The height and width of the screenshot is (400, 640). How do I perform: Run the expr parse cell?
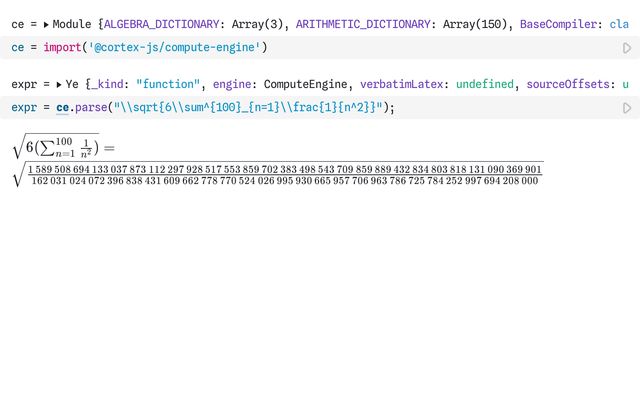[627, 108]
